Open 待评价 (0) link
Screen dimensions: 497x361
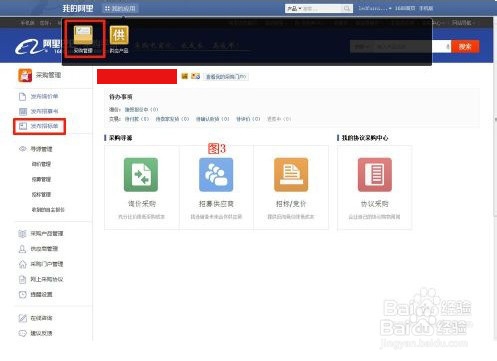click(x=248, y=119)
